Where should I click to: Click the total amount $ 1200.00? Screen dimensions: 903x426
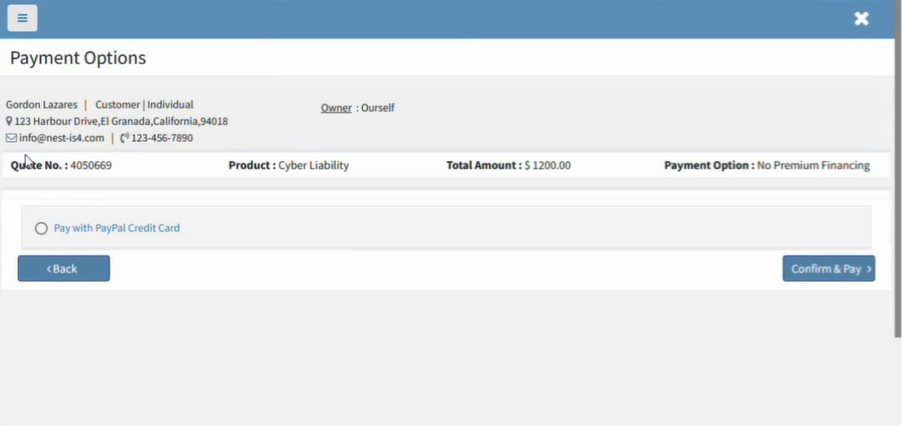[547, 166]
